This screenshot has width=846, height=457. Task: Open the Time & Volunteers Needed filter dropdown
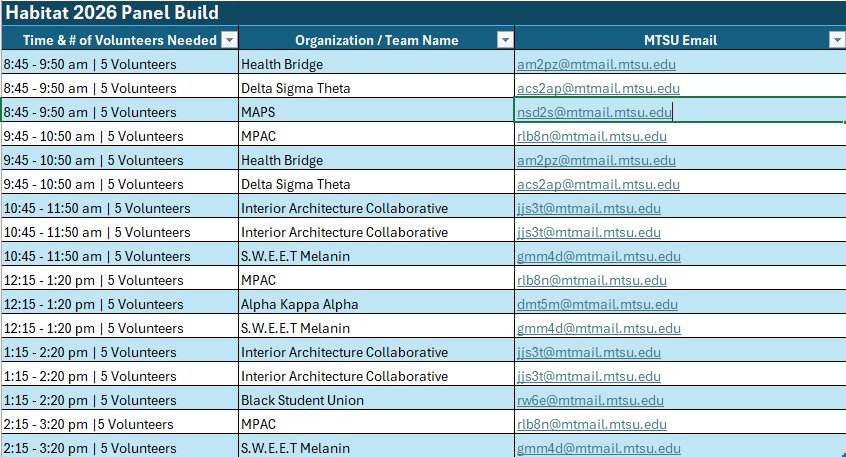(x=229, y=40)
